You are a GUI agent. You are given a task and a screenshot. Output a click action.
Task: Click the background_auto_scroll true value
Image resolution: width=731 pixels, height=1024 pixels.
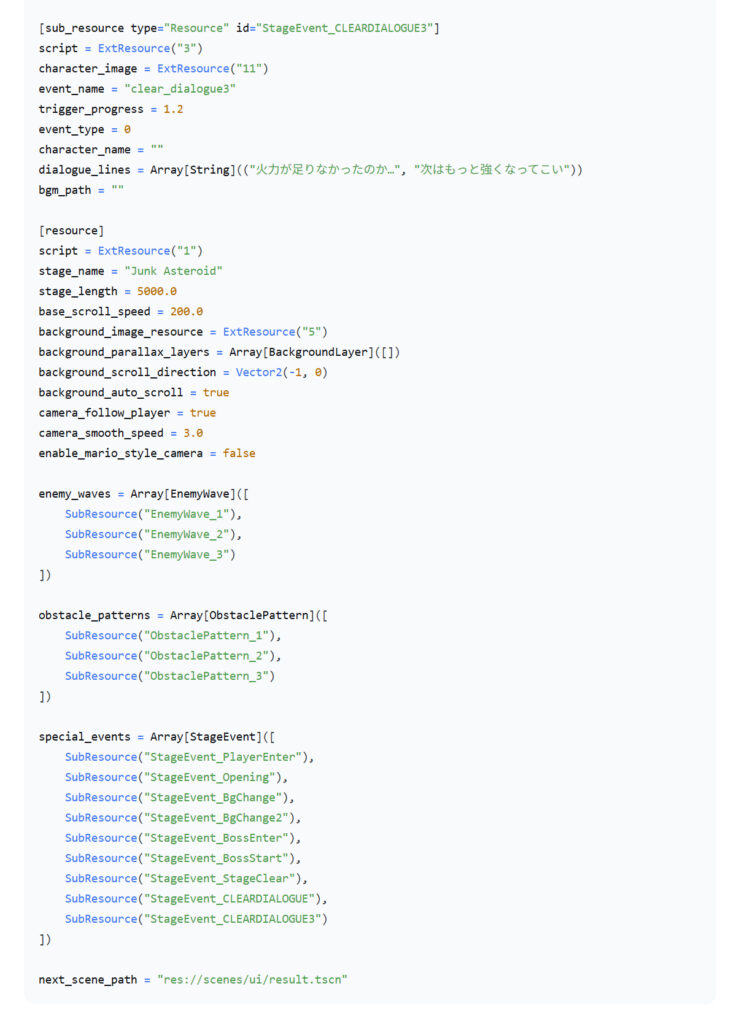tap(216, 393)
